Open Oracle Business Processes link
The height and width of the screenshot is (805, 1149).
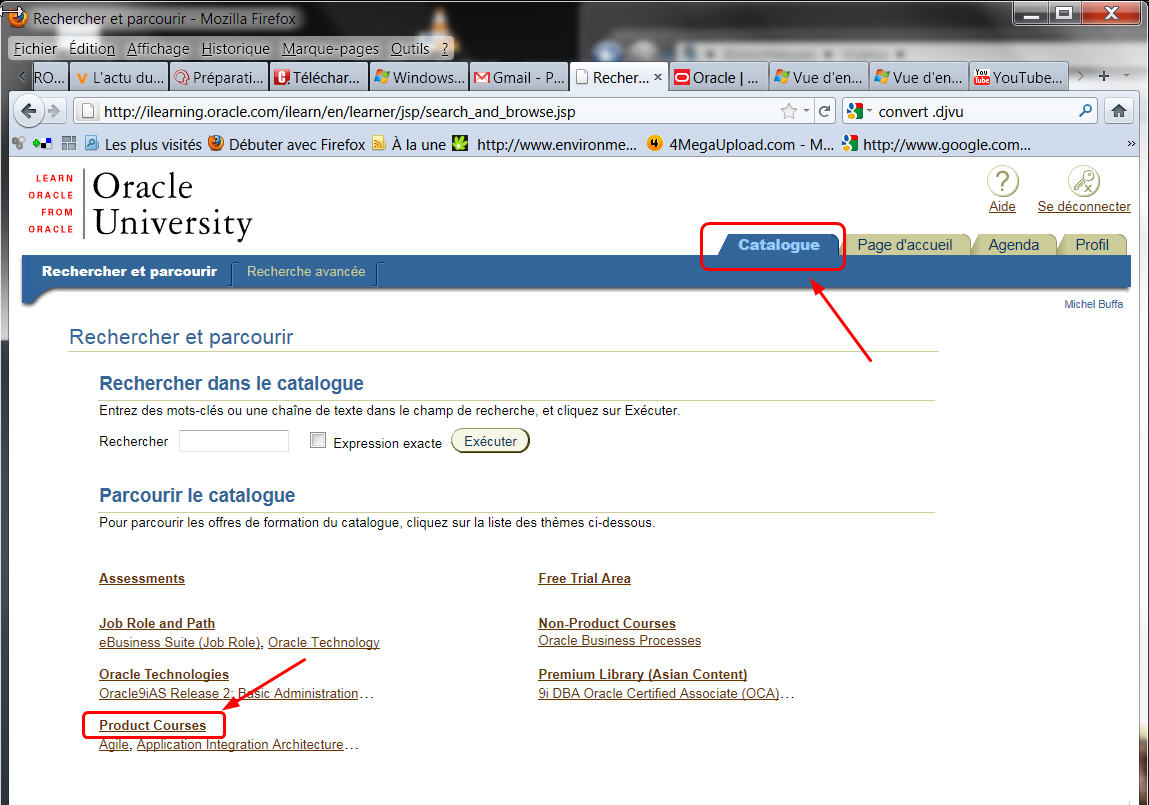[x=619, y=641]
